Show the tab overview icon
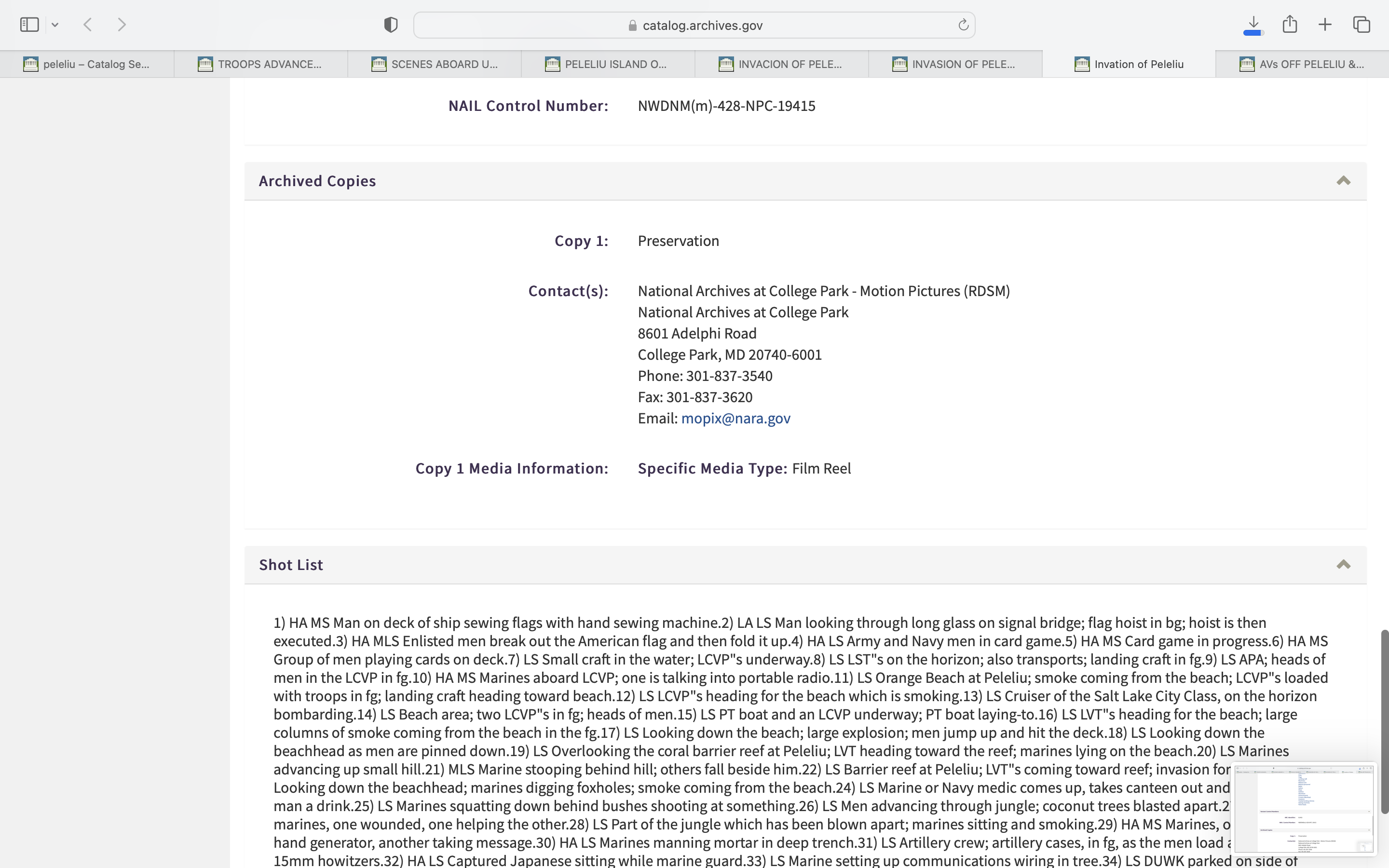This screenshot has height=868, width=1389. (x=1362, y=25)
